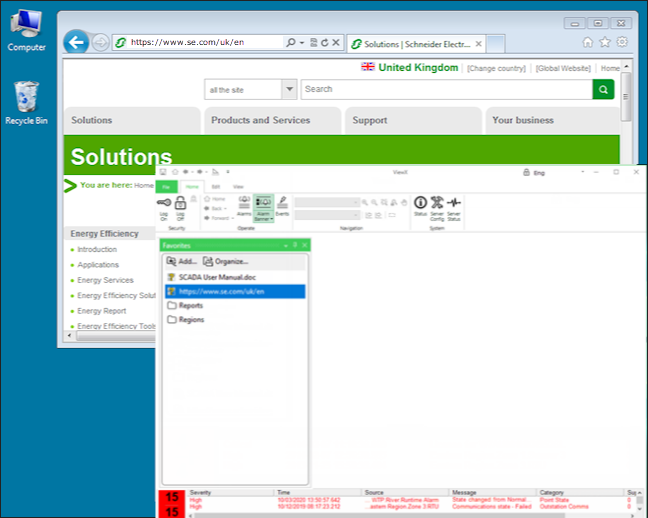Toggle auto-hide pin on Favorites panel
This screenshot has width=648, height=518.
pyautogui.click(x=295, y=245)
